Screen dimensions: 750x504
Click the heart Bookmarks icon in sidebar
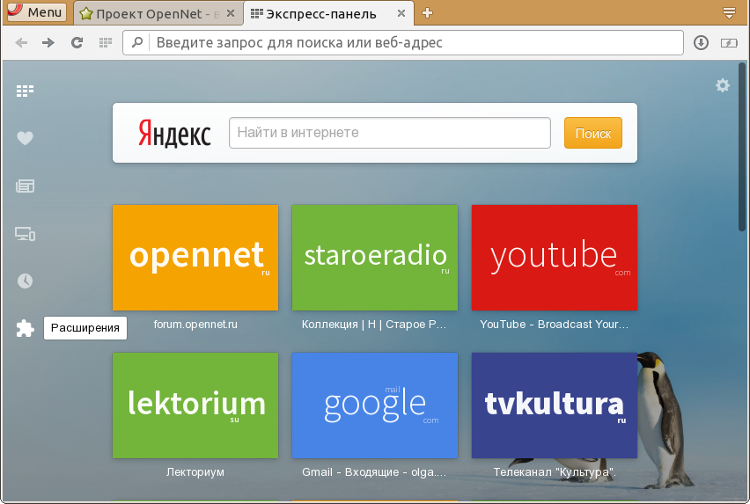25,138
